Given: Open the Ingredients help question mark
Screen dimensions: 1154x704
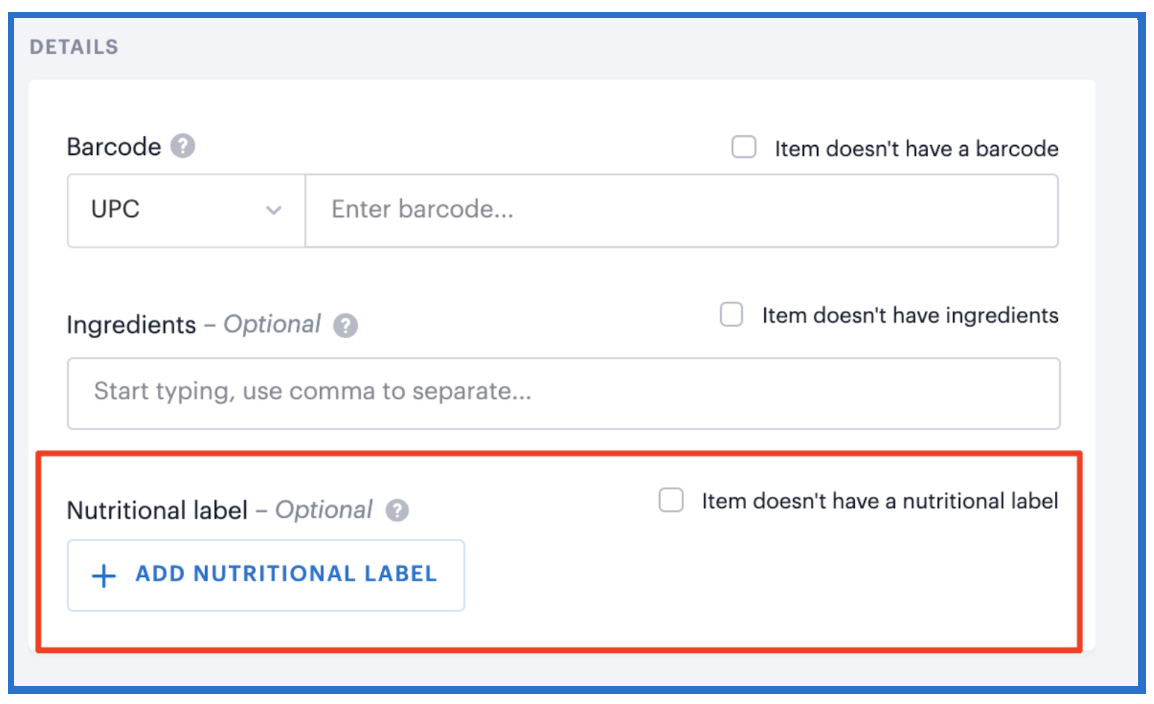Looking at the screenshot, I should [345, 325].
